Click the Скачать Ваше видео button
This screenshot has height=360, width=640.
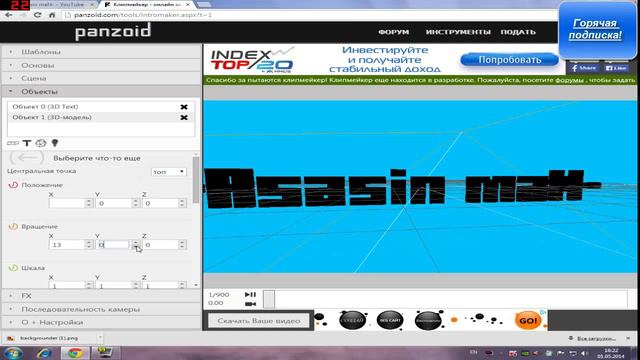click(x=259, y=321)
